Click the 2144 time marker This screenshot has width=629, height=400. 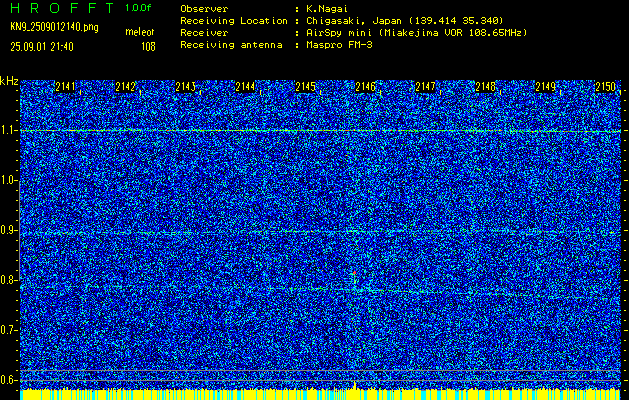click(245, 87)
